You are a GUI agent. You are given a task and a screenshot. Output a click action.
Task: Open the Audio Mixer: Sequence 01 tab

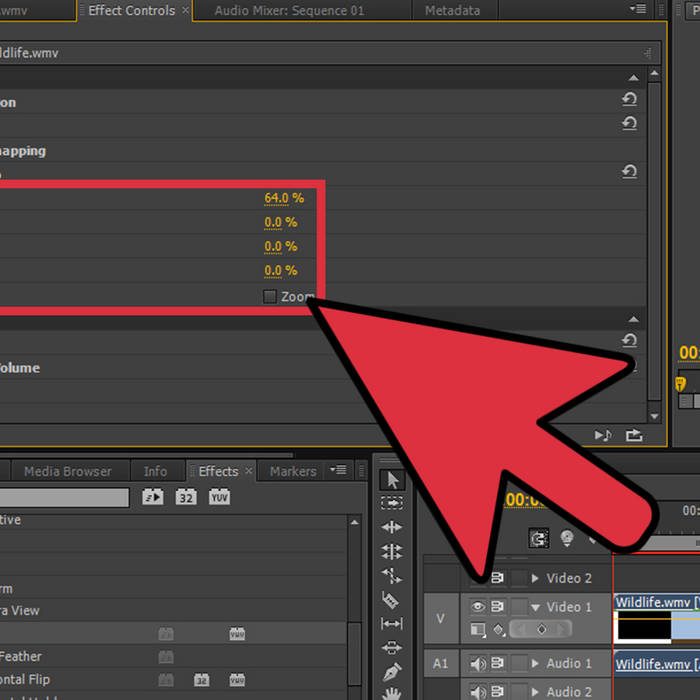point(289,11)
